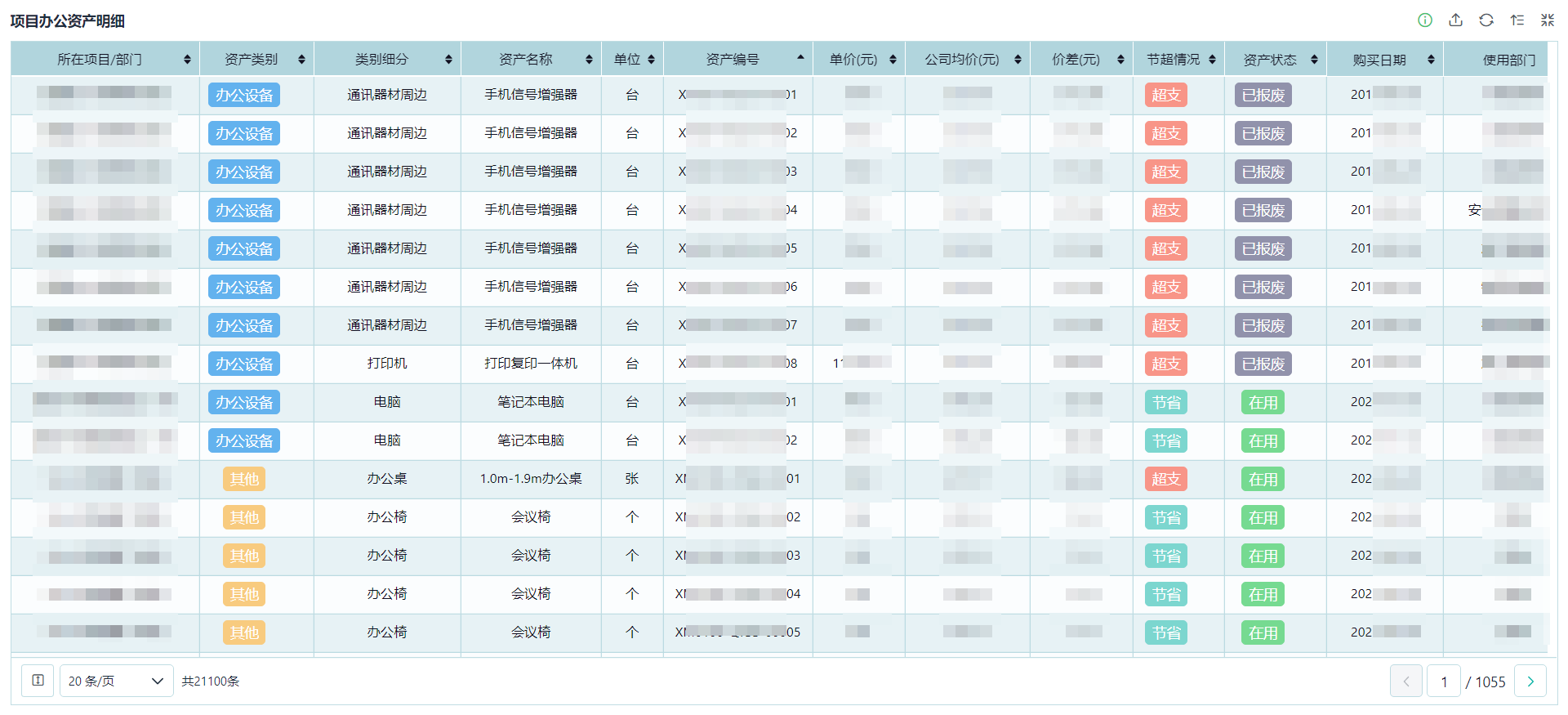Refresh the asset table data
This screenshot has height=715, width=1568.
[1486, 20]
